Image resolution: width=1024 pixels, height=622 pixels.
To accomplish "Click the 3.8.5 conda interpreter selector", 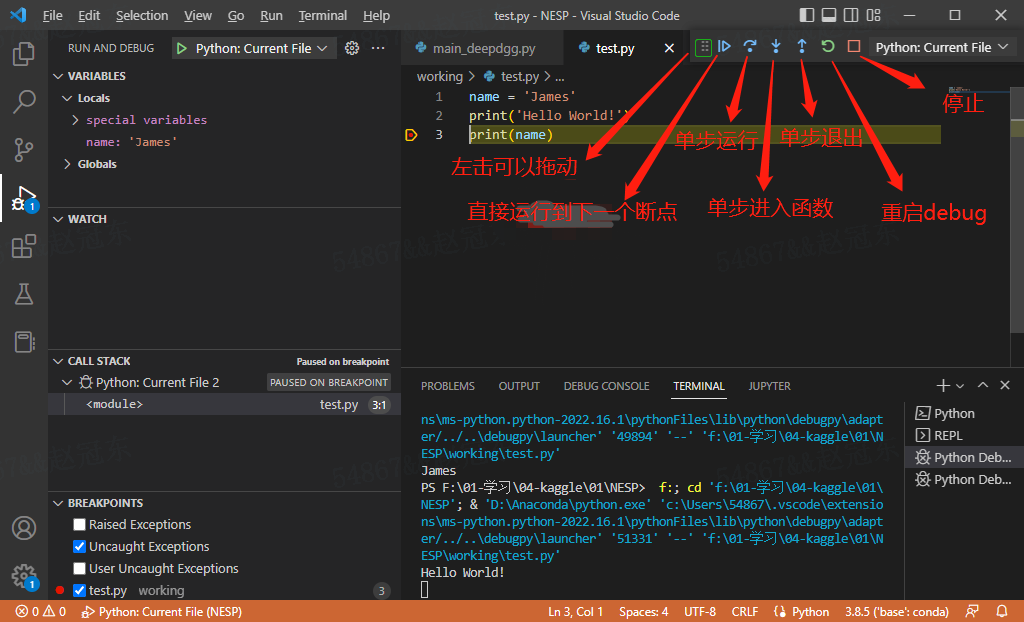I will [896, 612].
